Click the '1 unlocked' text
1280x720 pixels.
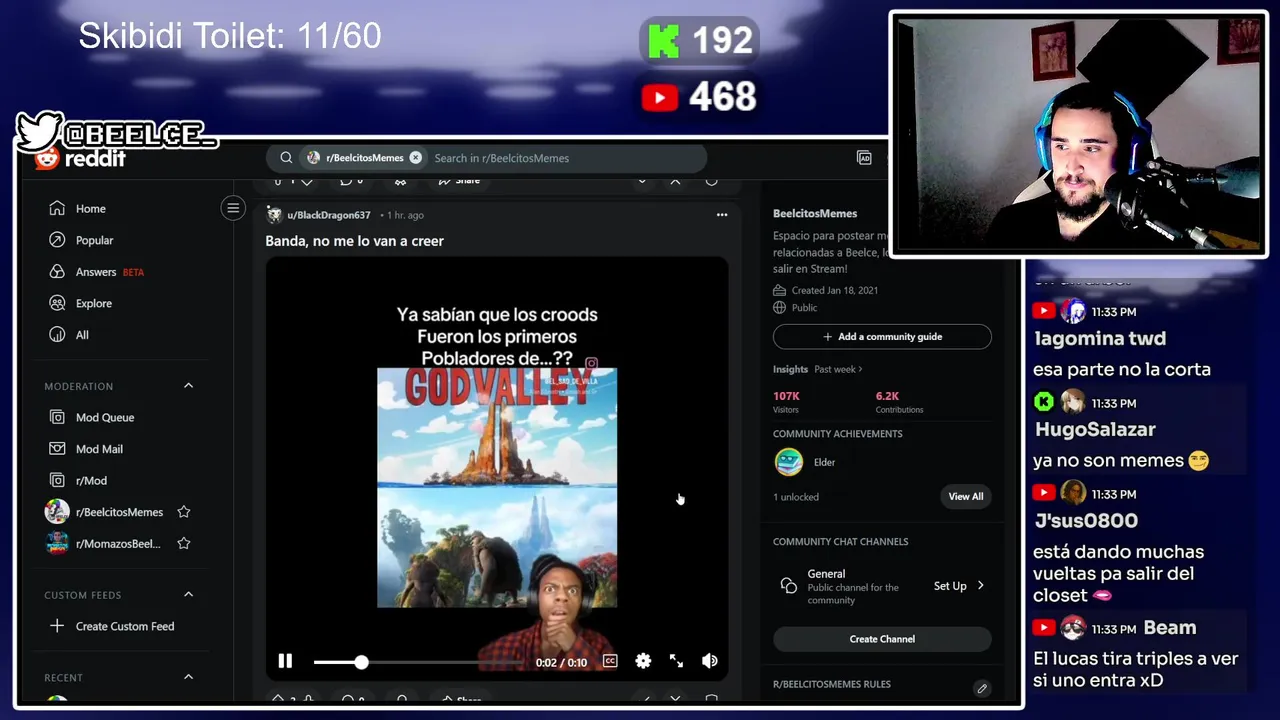pyautogui.click(x=796, y=497)
